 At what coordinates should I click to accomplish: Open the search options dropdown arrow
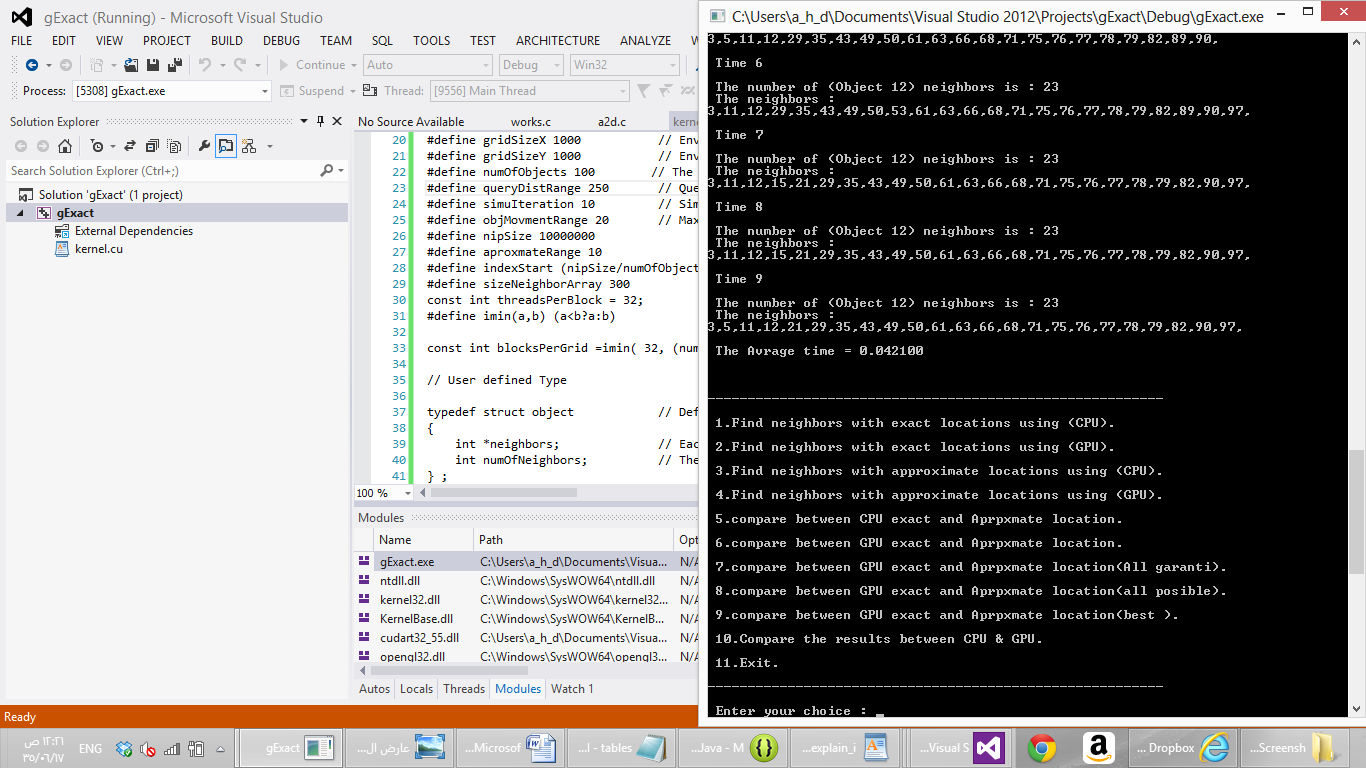pos(341,171)
